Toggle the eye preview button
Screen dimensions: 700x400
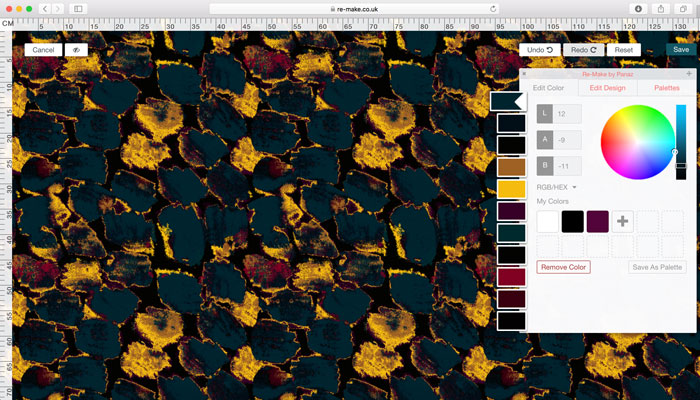tap(76, 49)
